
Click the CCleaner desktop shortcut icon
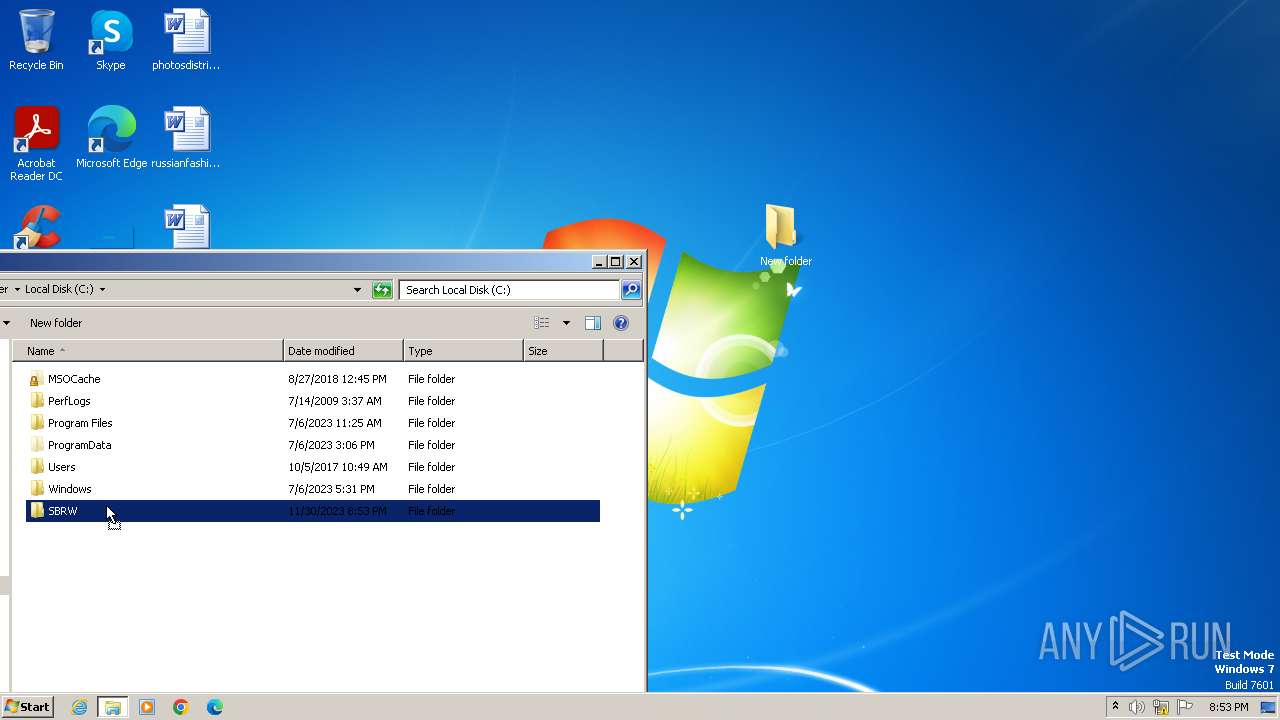37,227
